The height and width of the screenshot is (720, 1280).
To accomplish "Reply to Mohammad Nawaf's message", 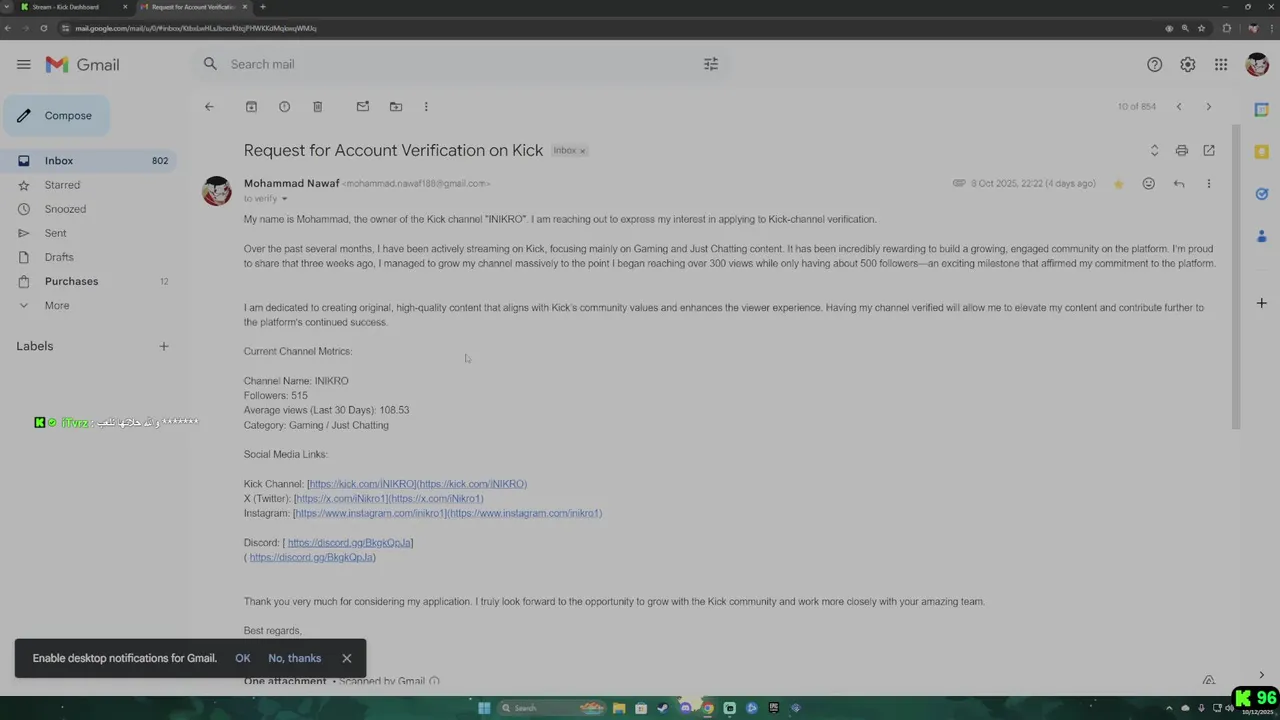I will pos(1179,184).
